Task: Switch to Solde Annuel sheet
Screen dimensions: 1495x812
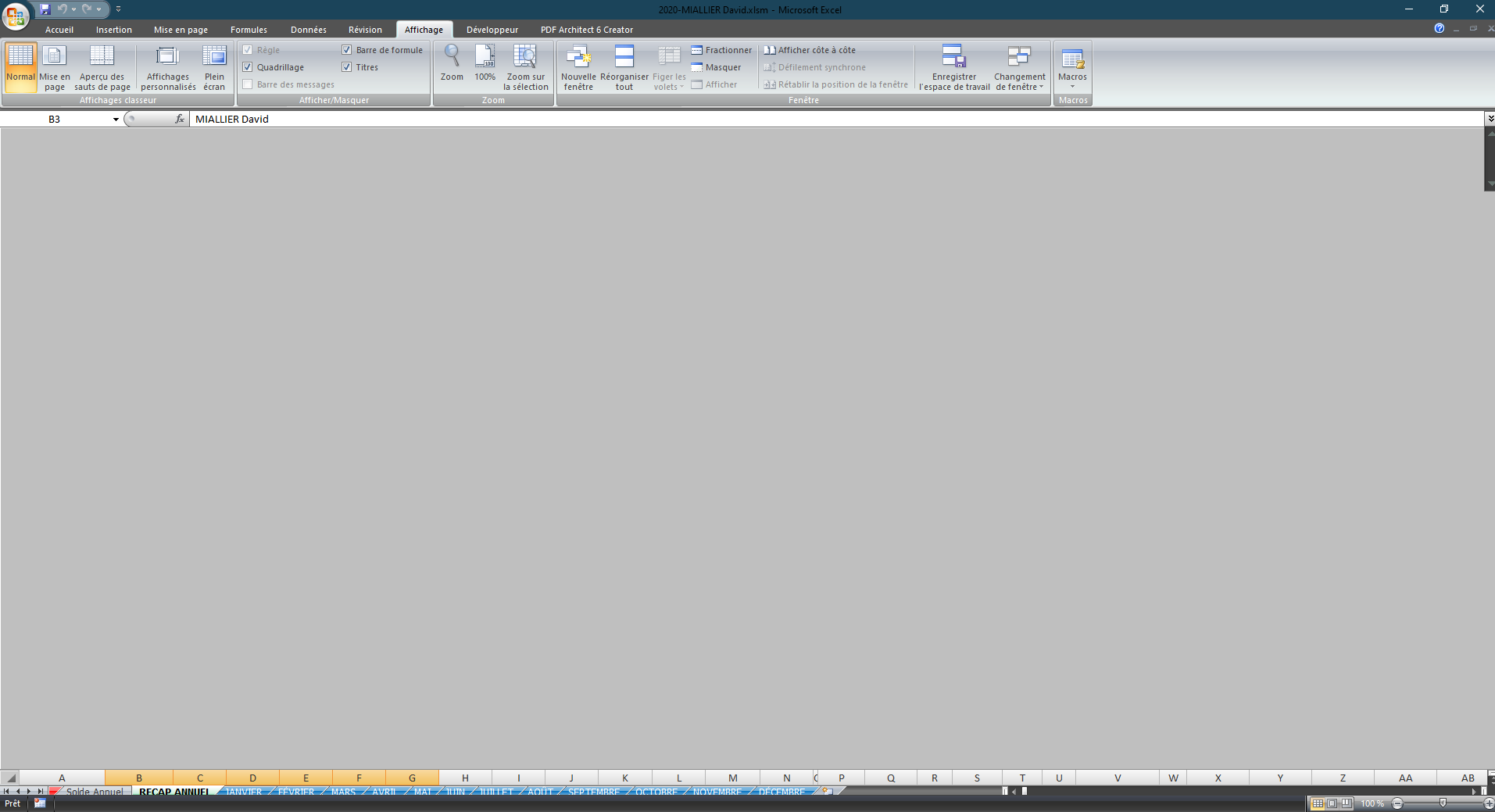Action: pyautogui.click(x=94, y=792)
